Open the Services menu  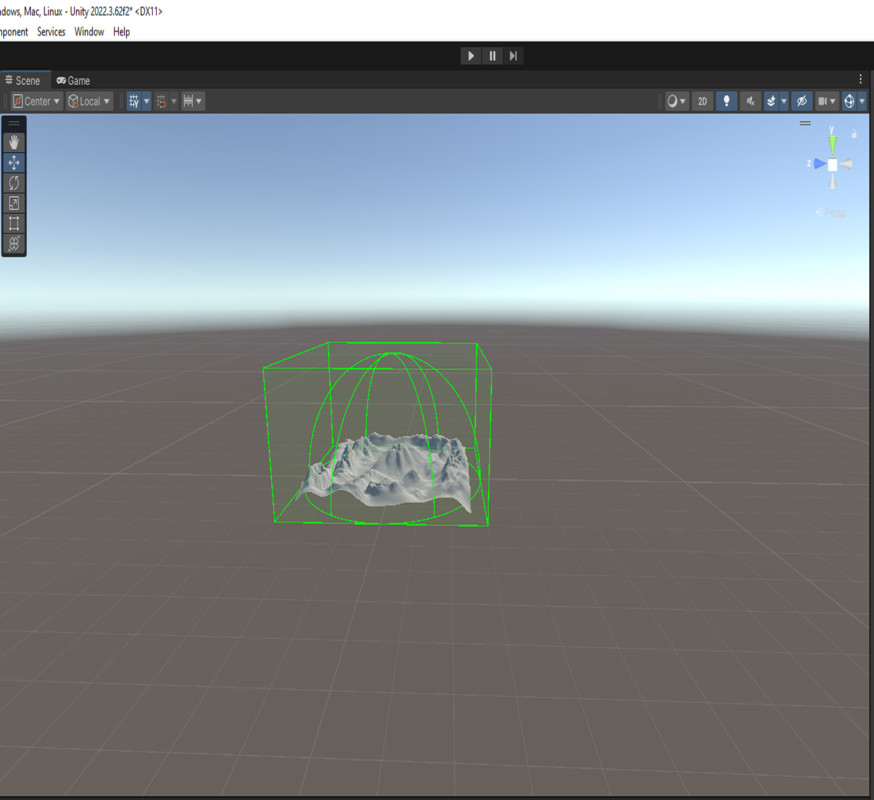(x=51, y=32)
